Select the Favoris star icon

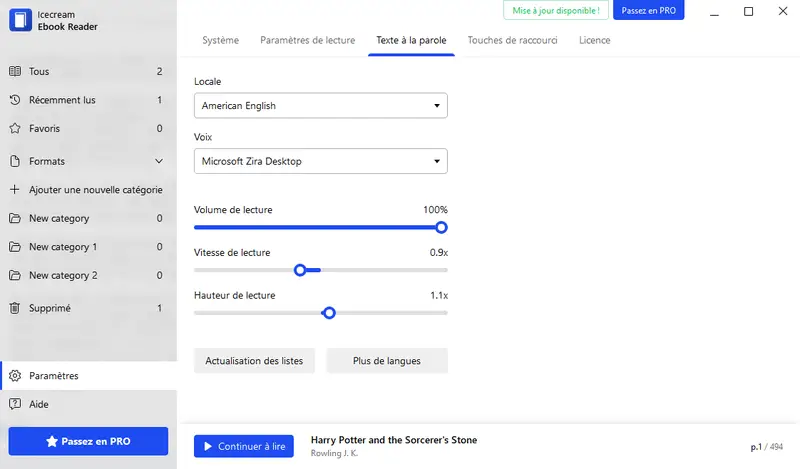[x=15, y=129]
